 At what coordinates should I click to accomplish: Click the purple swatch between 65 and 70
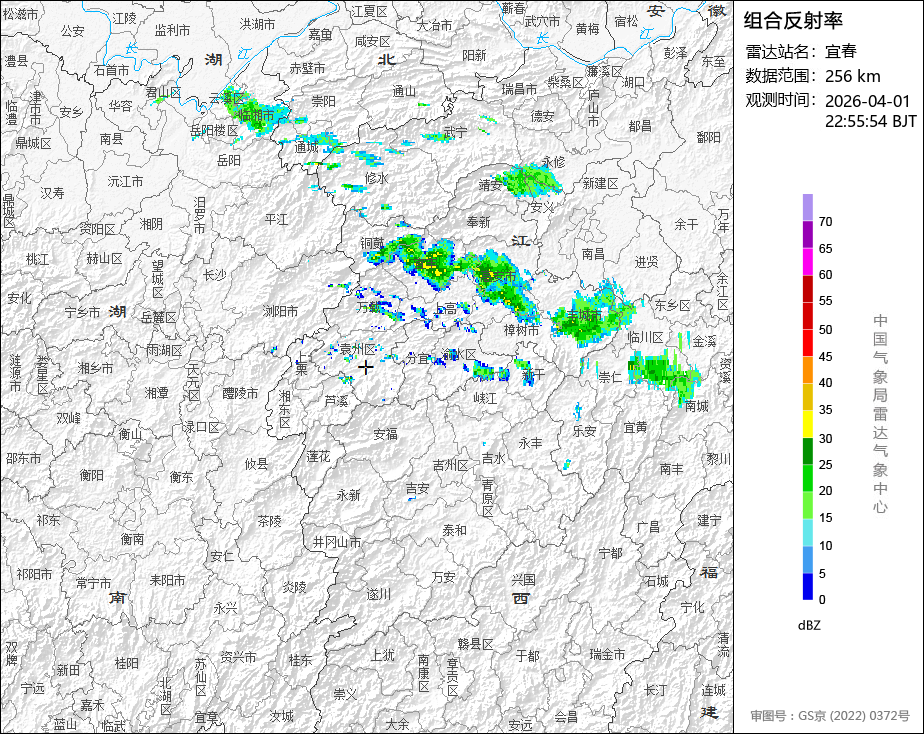click(x=807, y=234)
